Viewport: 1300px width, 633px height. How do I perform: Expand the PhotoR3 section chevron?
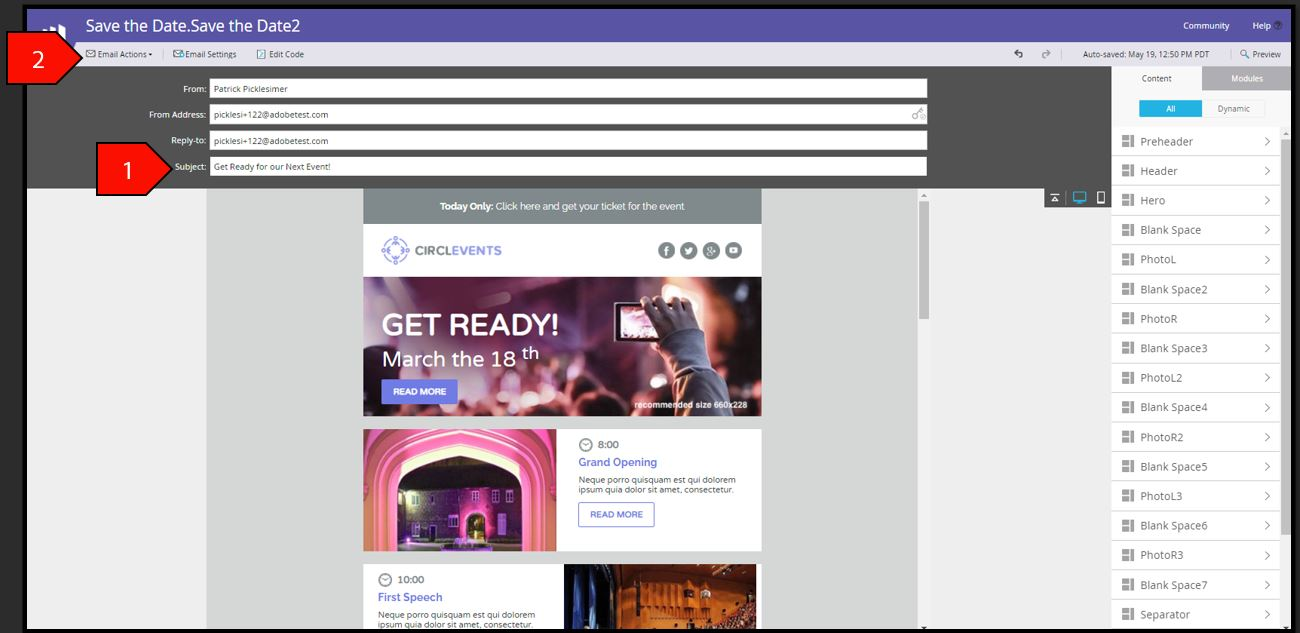coord(1267,556)
